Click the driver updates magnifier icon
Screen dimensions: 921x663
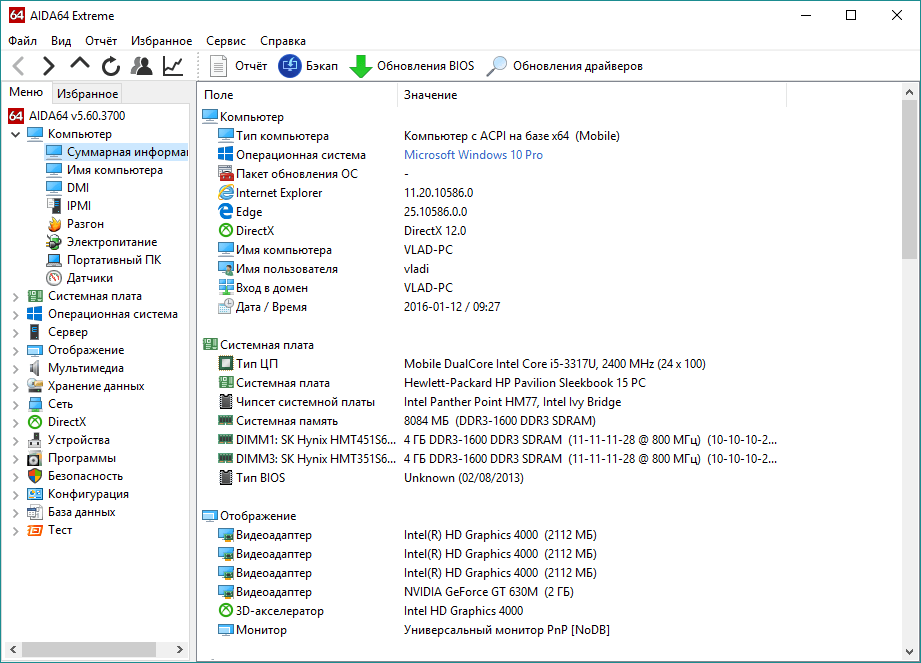[497, 66]
